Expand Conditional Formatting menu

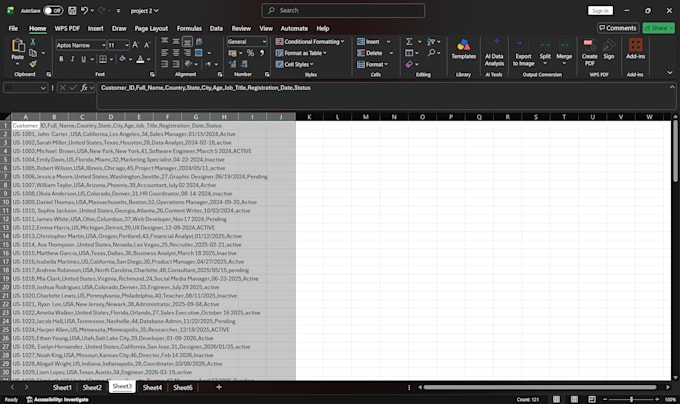310,42
